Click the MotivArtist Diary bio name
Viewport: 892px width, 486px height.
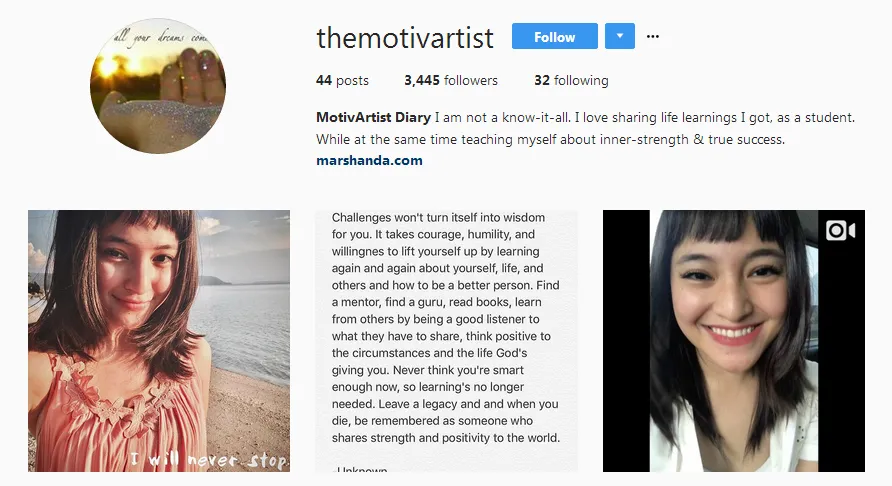[x=373, y=118]
